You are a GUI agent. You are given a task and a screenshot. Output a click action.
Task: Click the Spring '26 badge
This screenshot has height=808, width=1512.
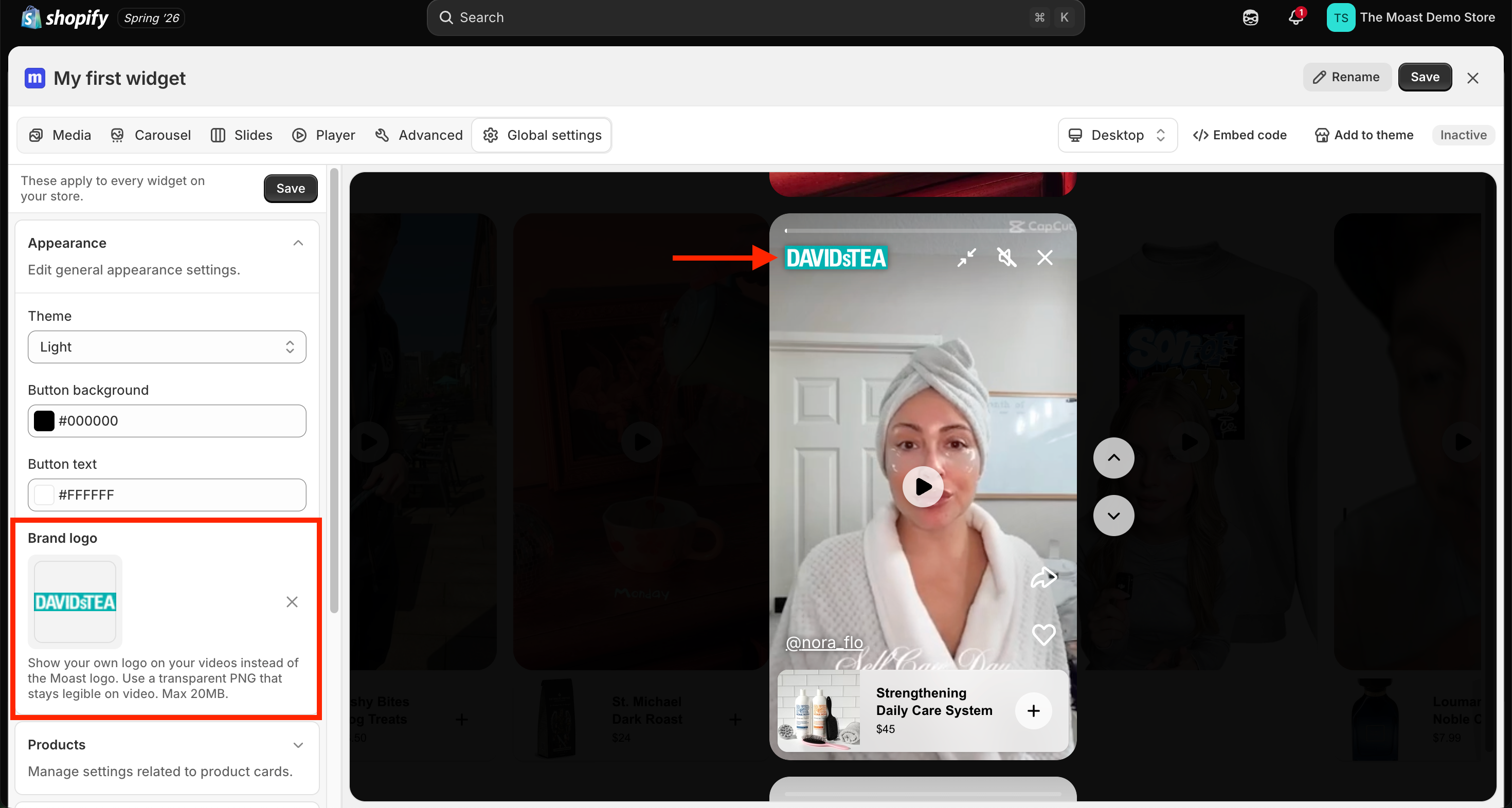click(151, 17)
